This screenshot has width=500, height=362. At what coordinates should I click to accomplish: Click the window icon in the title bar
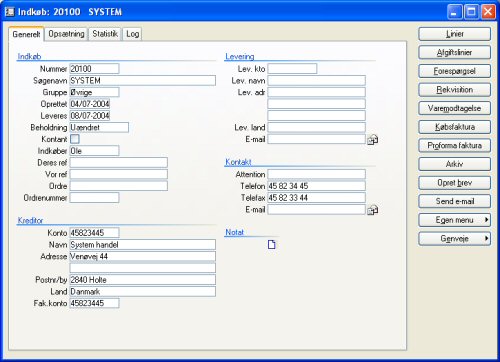pyautogui.click(x=10, y=12)
